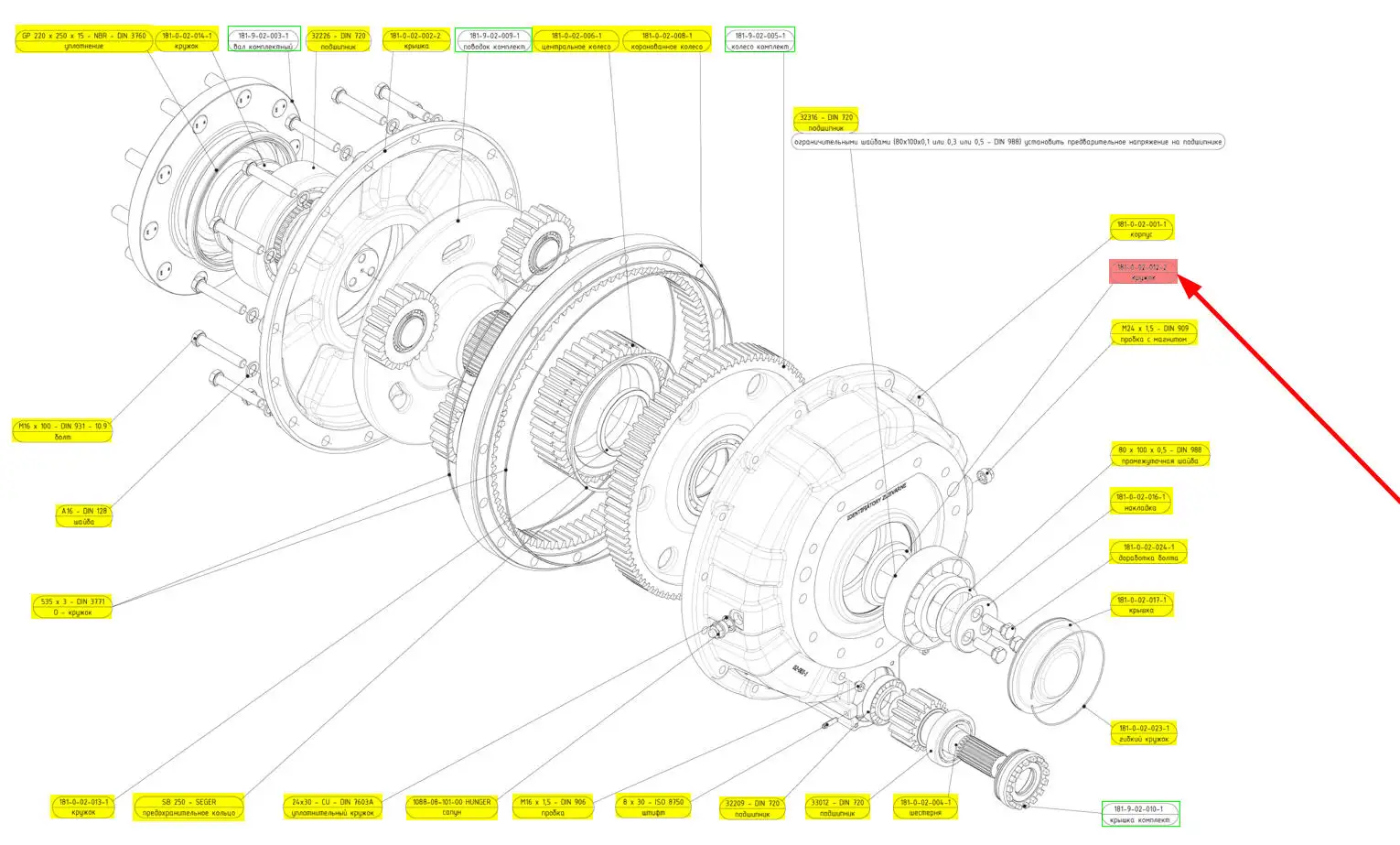
Task: Select the 1088-08-101-00 HUNGER label
Action: coord(451,807)
